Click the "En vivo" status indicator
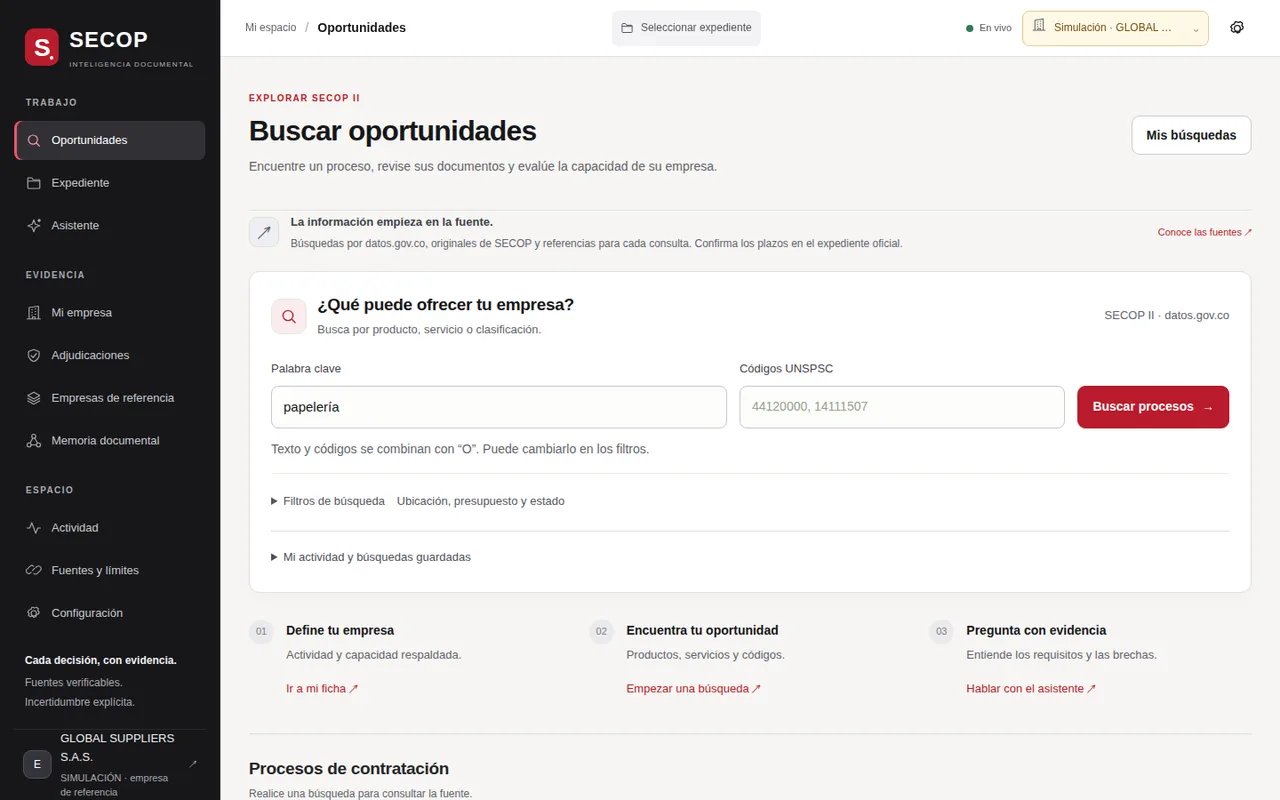Viewport: 1280px width, 800px height. (x=989, y=28)
